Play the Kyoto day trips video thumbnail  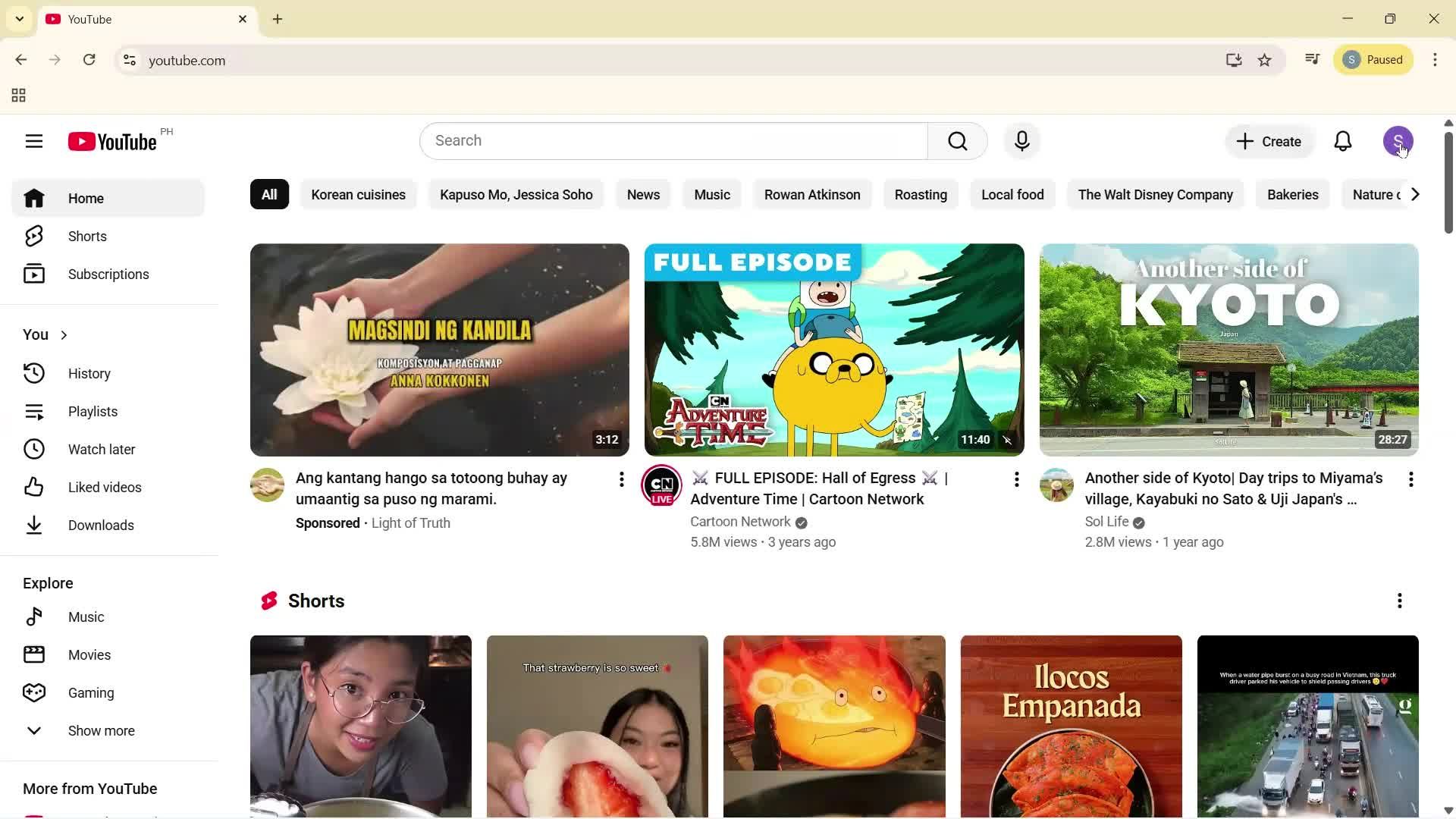point(1228,350)
